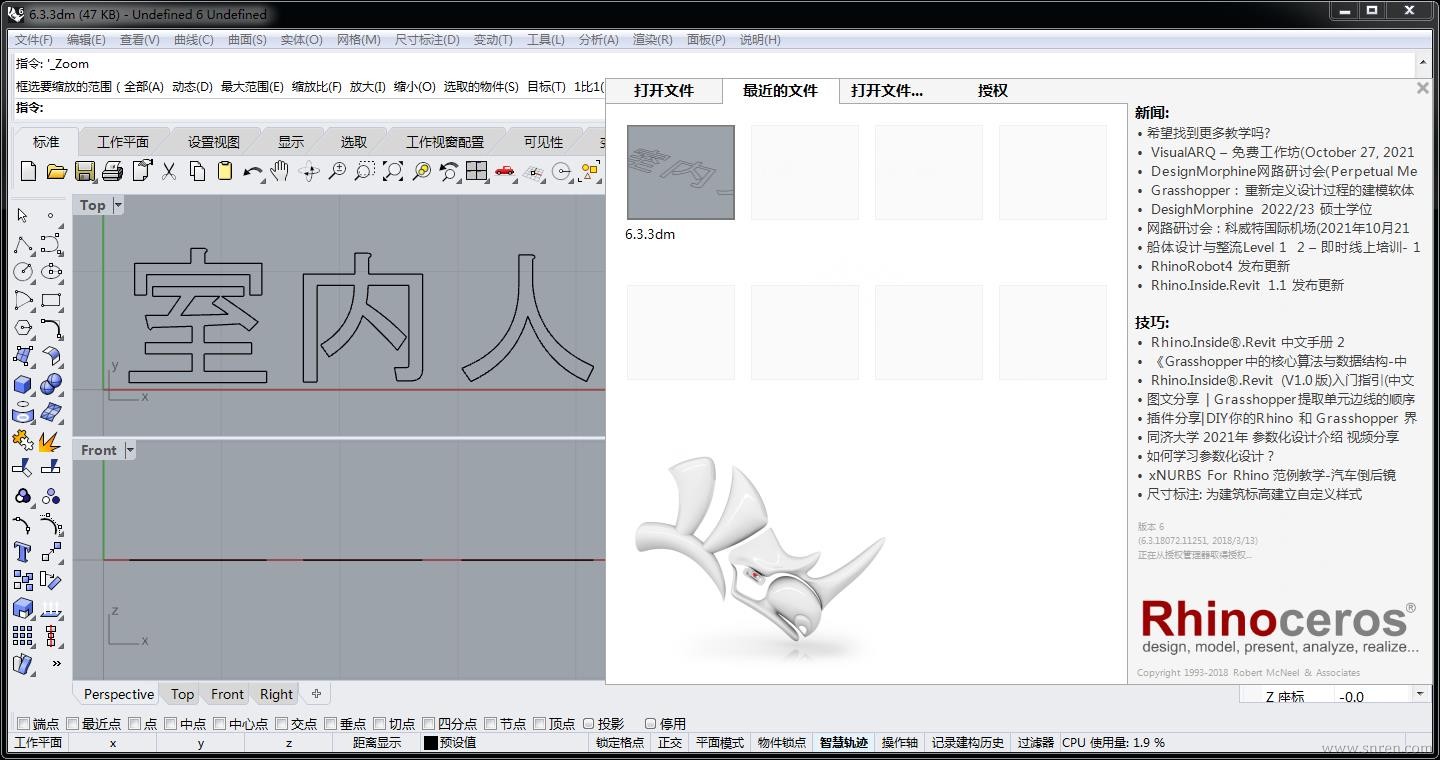
Task: Click the New file icon
Action: 28,172
